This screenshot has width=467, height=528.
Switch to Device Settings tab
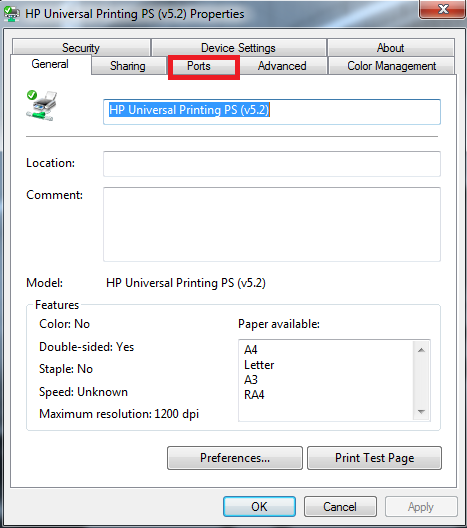coord(238,47)
